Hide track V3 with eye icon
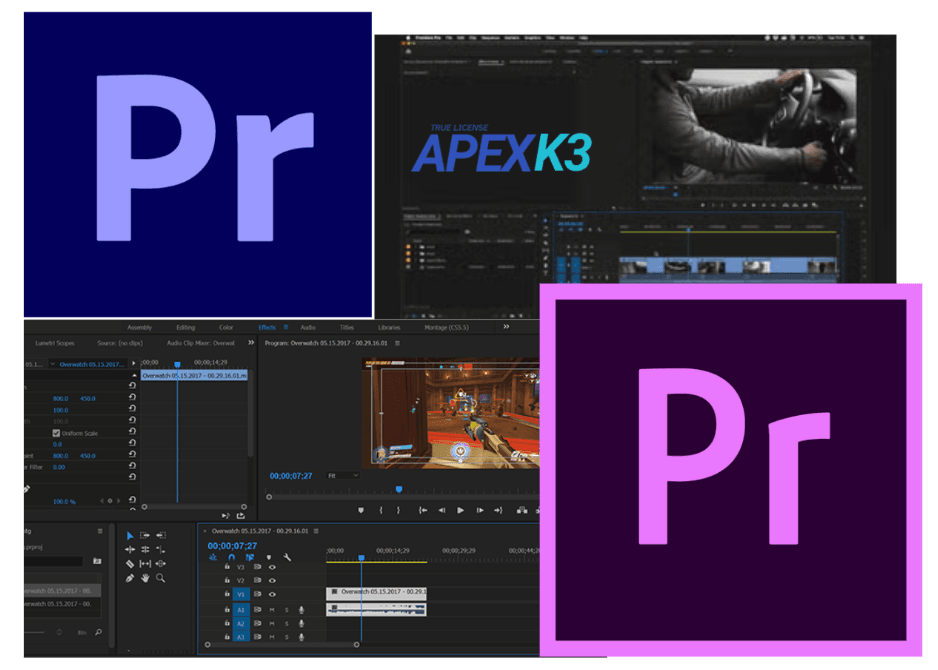This screenshot has width=938, height=670. pyautogui.click(x=272, y=567)
